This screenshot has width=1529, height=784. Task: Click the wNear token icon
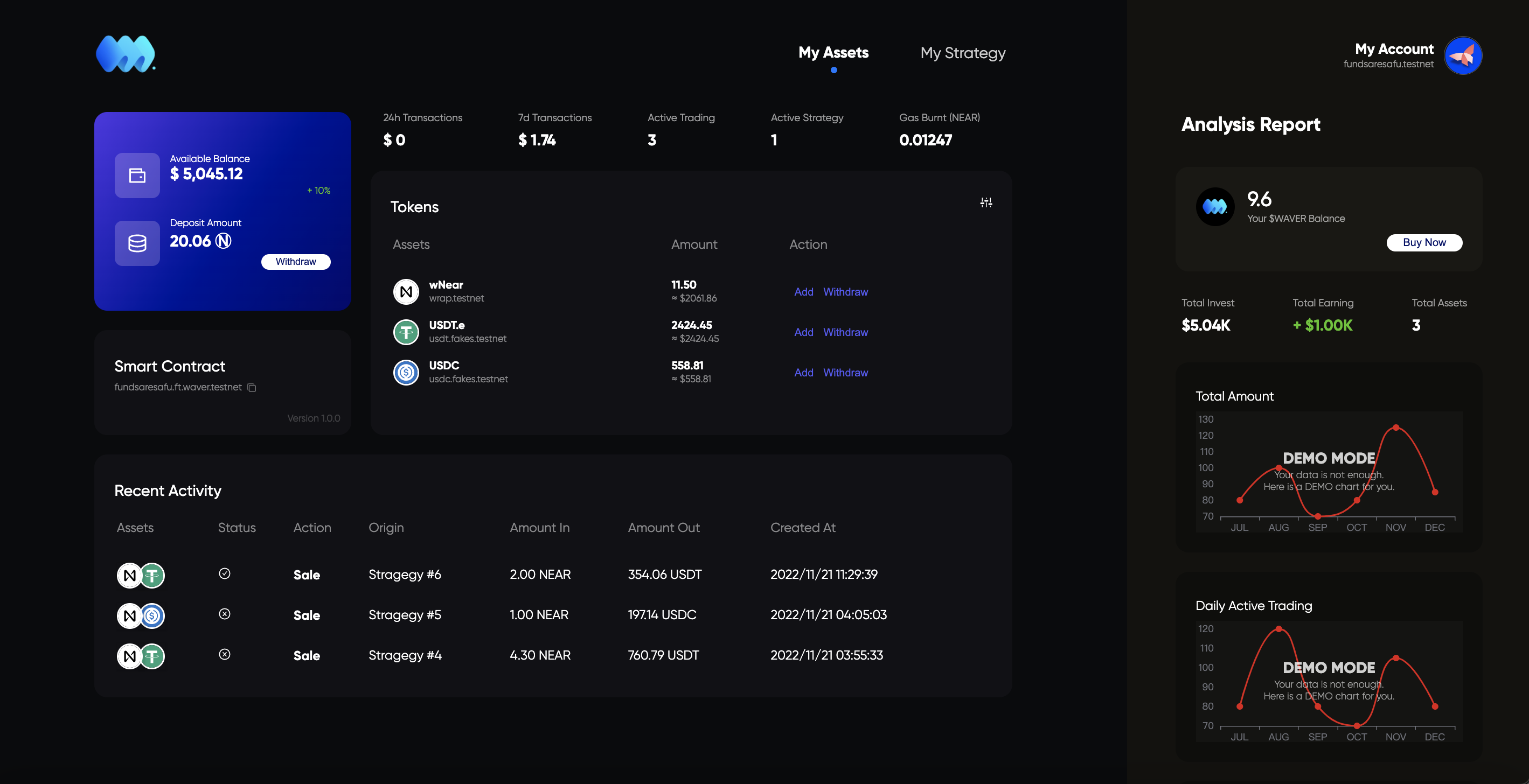[406, 291]
